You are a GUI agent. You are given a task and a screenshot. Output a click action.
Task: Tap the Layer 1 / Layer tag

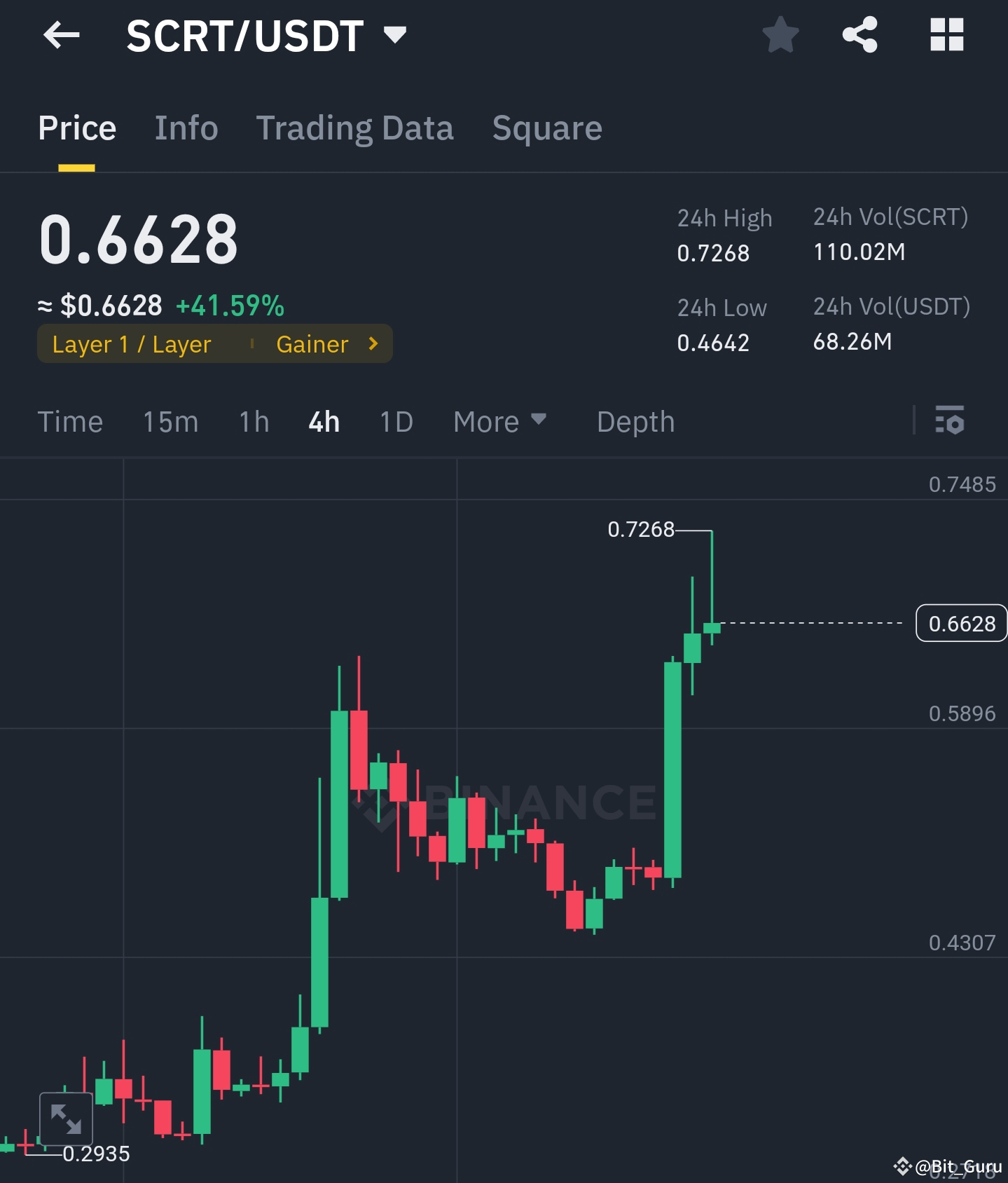click(x=132, y=343)
